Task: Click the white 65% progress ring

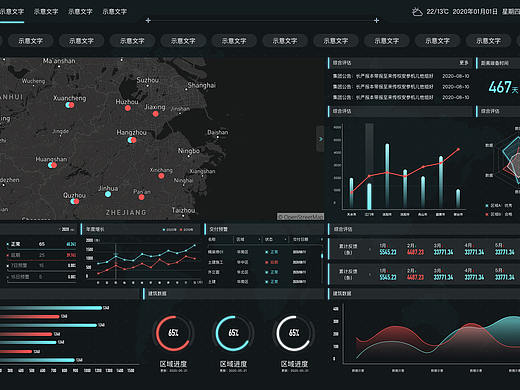Action: click(x=294, y=333)
